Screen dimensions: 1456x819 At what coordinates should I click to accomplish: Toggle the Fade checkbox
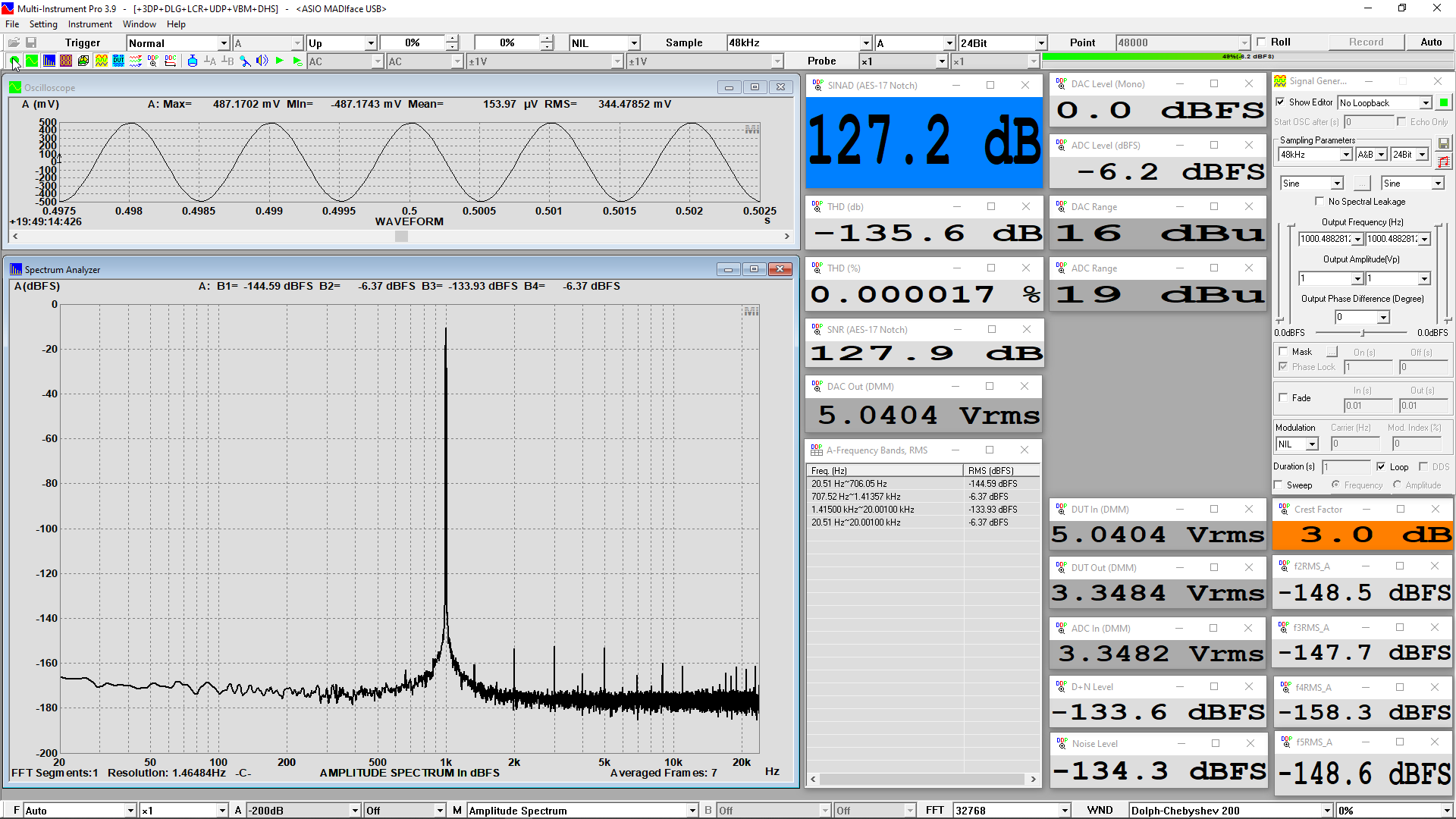point(1283,397)
